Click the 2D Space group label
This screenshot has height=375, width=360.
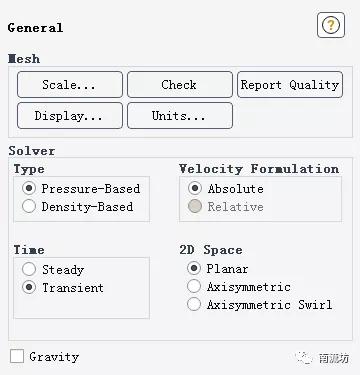point(211,250)
